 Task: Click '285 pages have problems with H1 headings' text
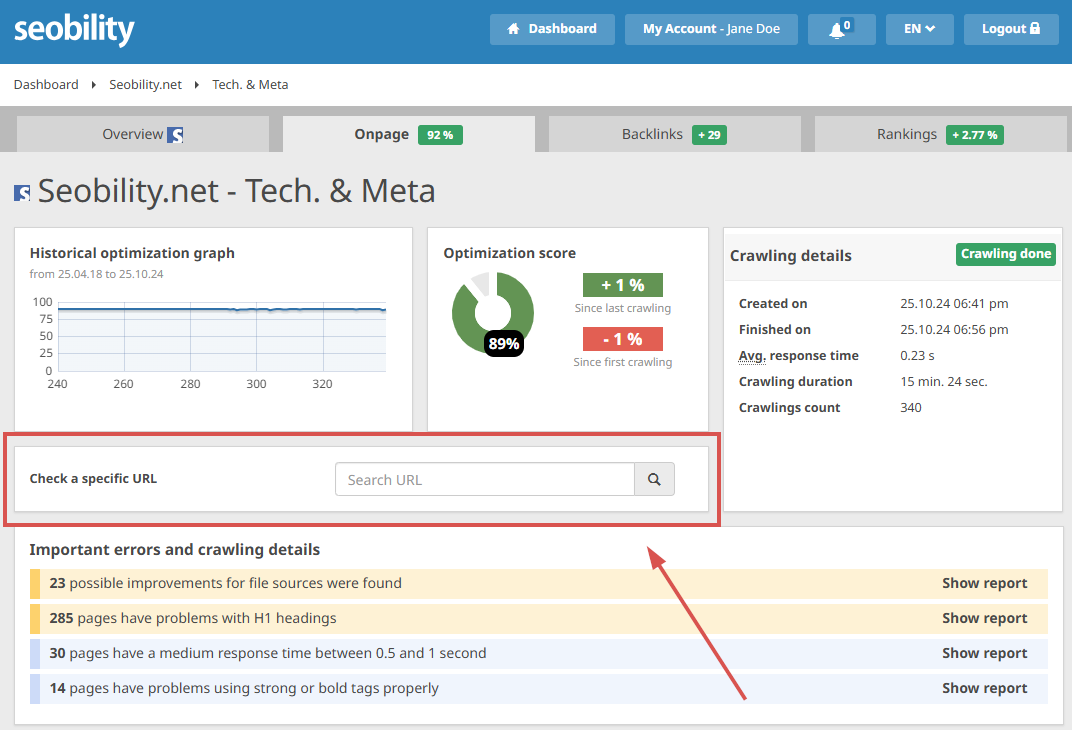click(x=193, y=618)
